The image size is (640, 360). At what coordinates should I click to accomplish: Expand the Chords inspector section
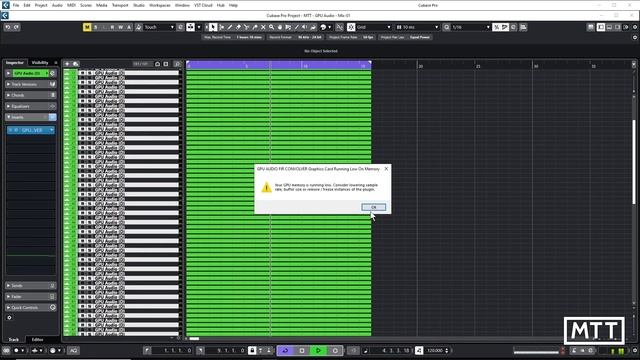[31, 95]
